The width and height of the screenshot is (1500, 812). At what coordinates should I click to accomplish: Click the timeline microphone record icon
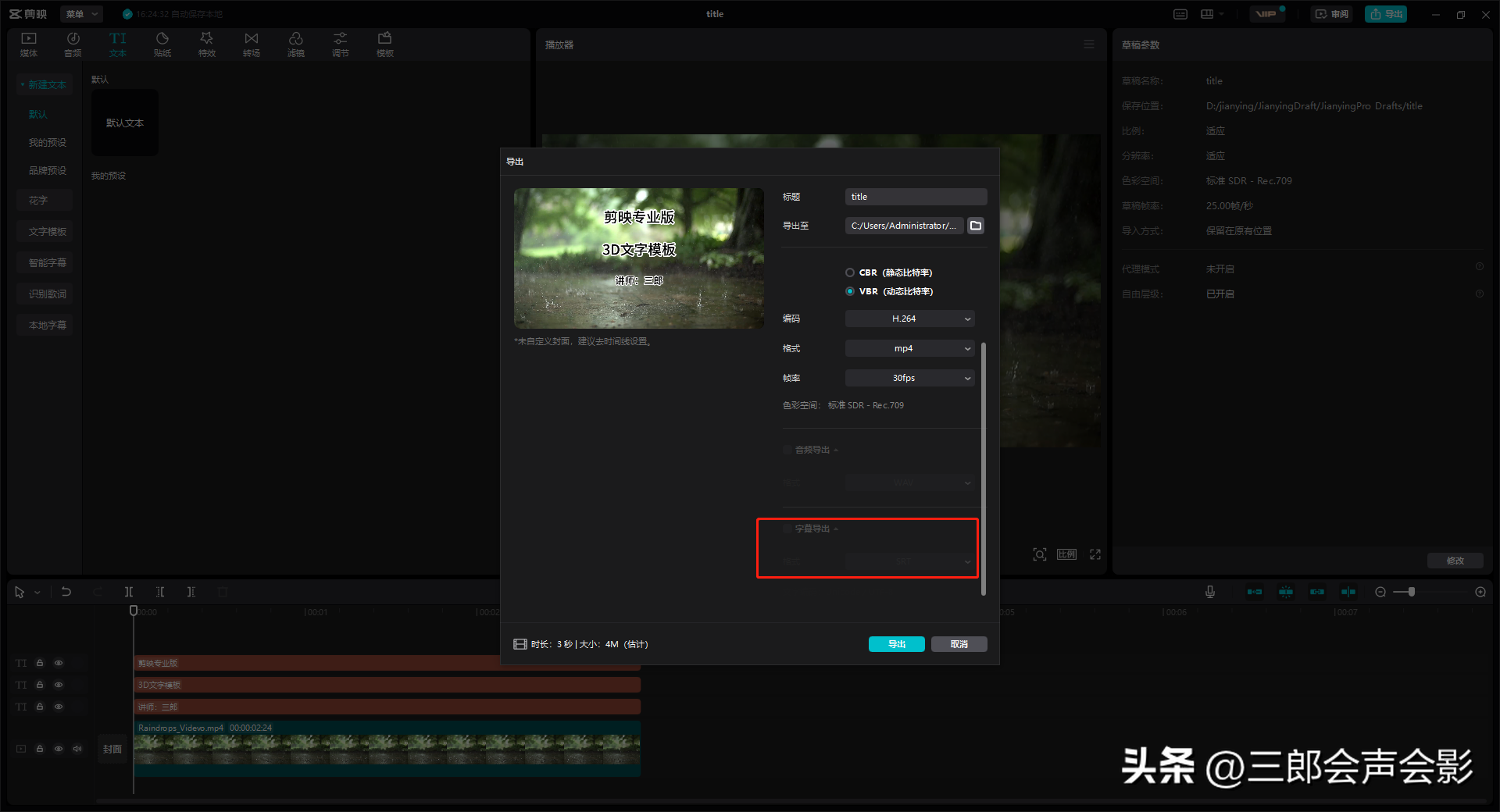click(x=1210, y=592)
